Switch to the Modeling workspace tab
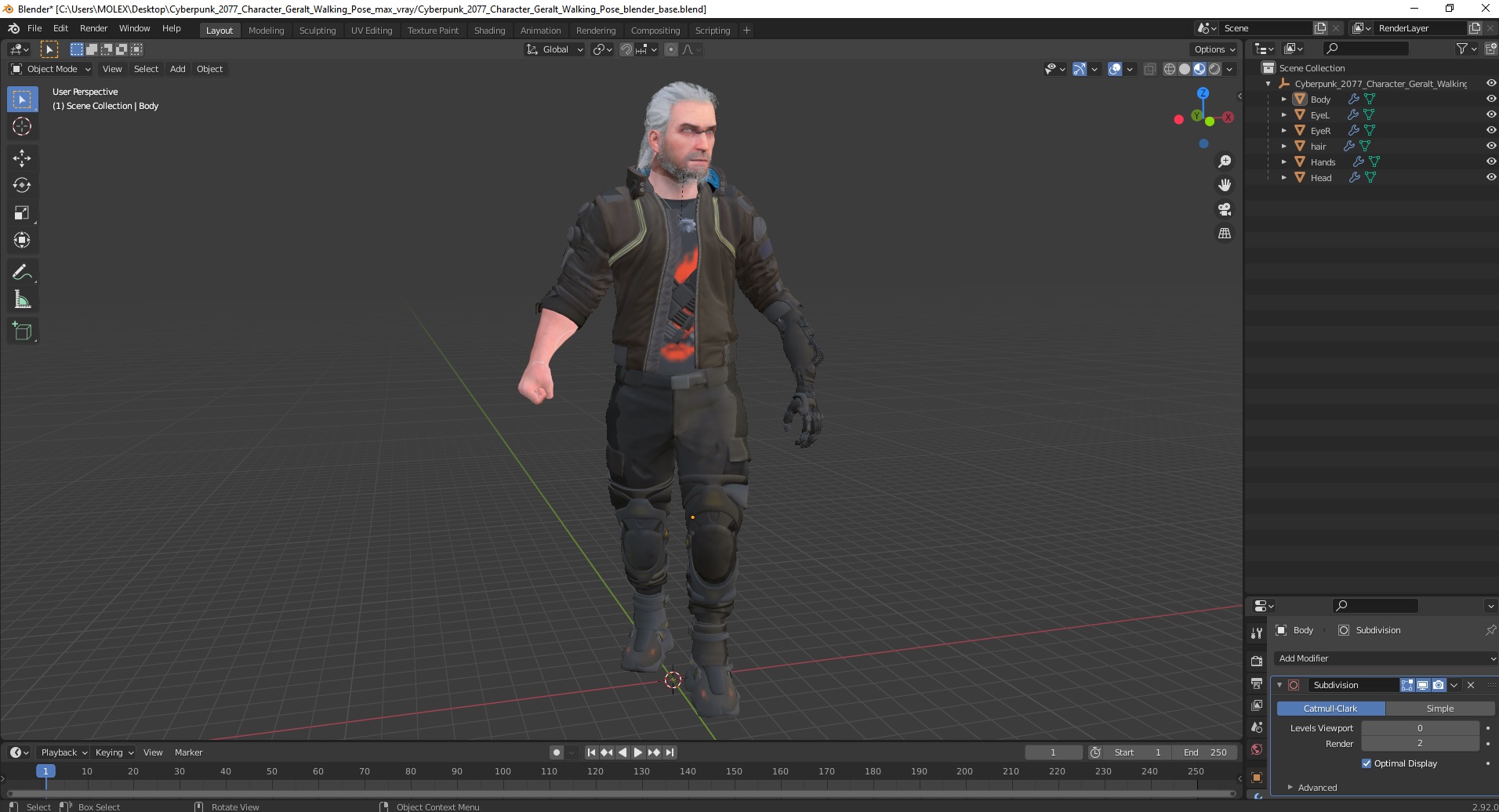Screen dimensions: 1499x812 [x=266, y=31]
